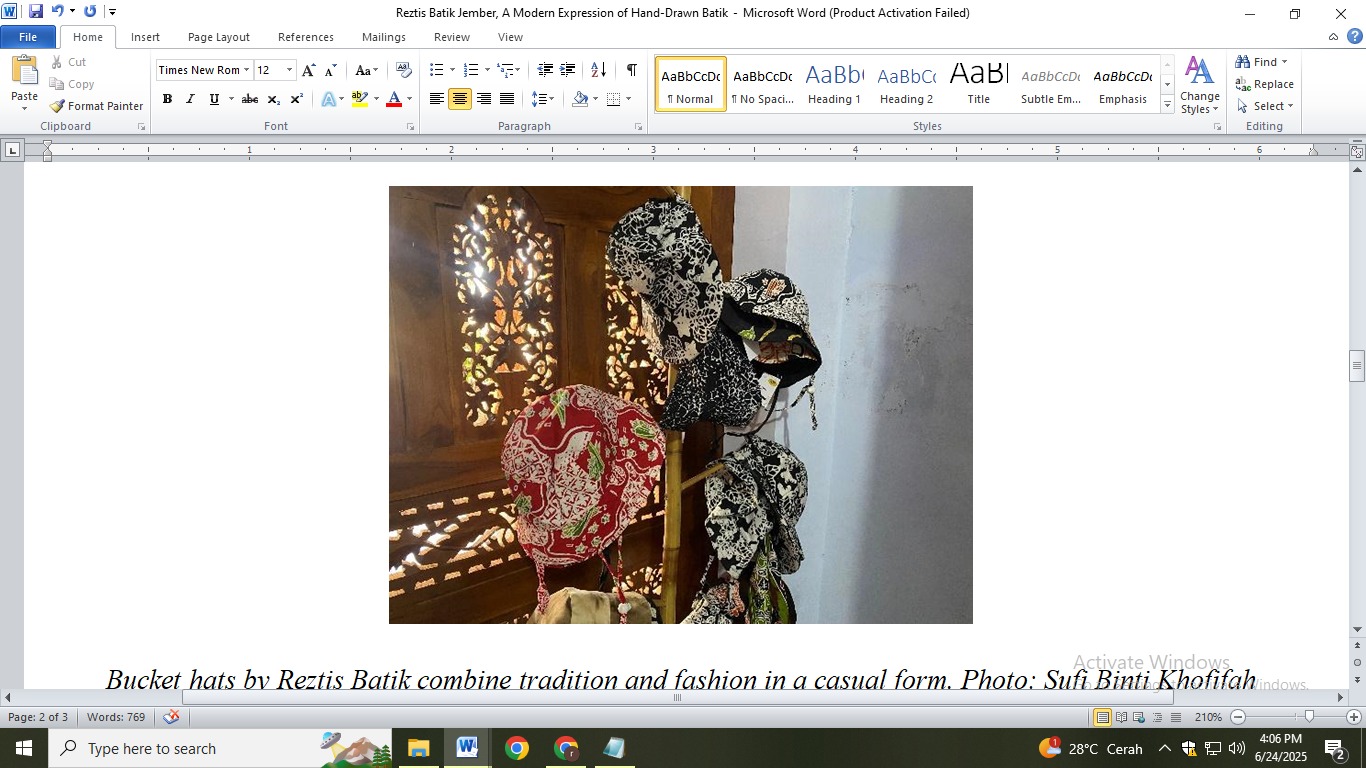1366x768 pixels.
Task: Apply text highlight color
Action: pyautogui.click(x=360, y=99)
